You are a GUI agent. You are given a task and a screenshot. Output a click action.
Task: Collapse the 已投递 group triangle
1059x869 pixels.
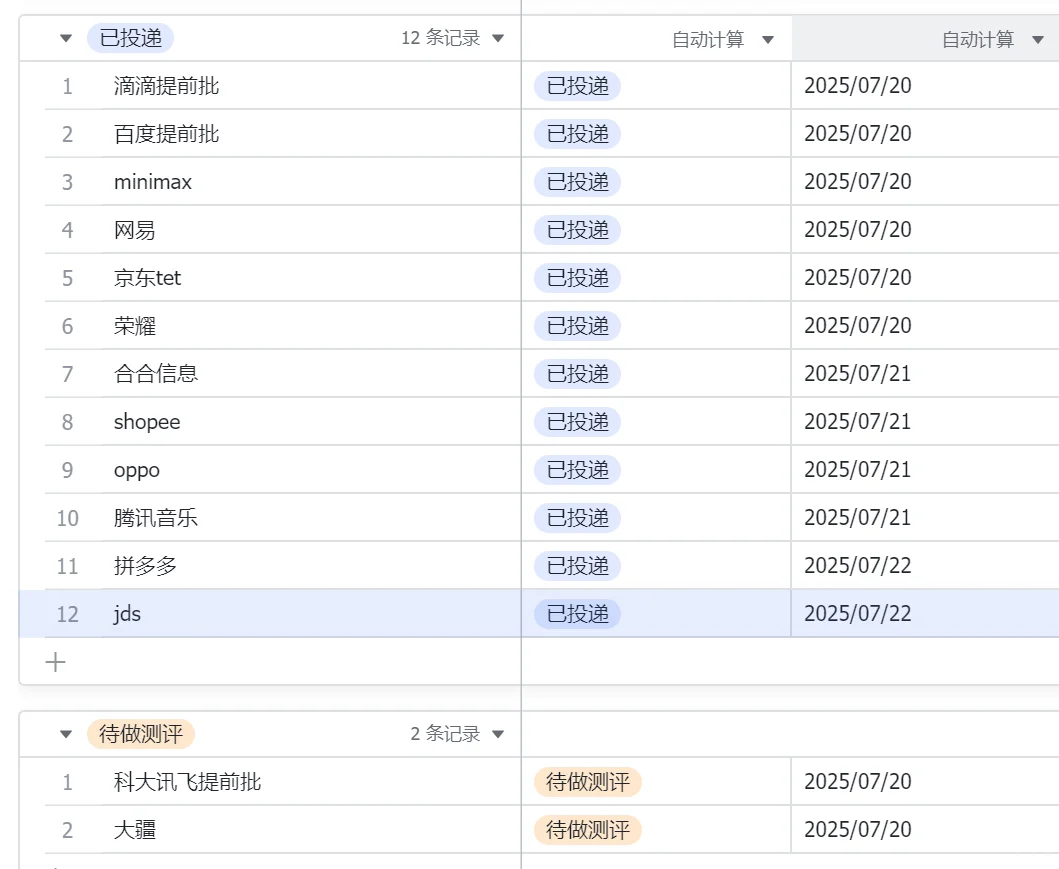click(66, 38)
